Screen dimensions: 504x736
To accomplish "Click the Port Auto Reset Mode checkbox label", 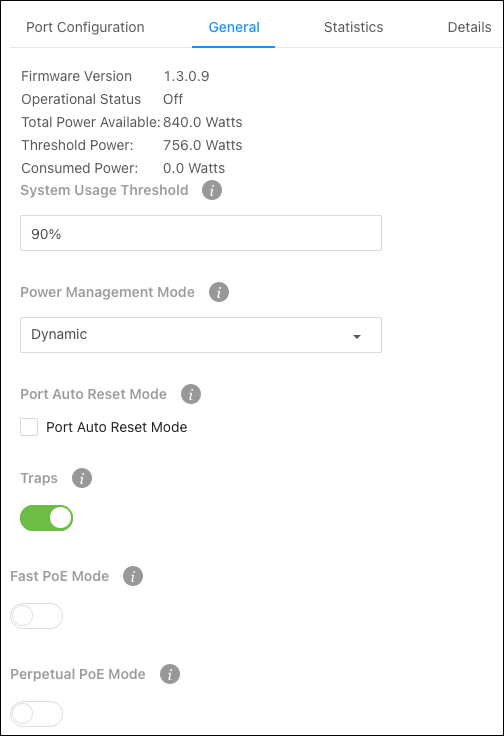I will pyautogui.click(x=116, y=427).
